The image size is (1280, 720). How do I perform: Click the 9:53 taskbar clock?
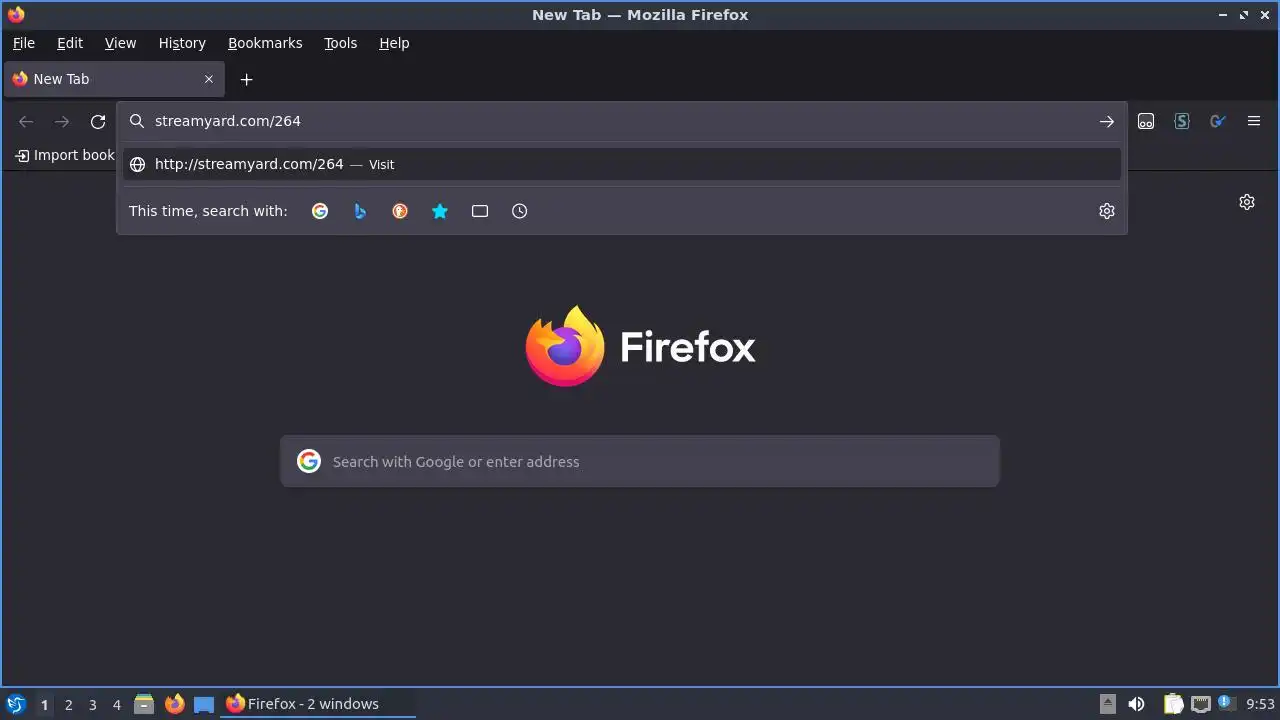point(1261,704)
